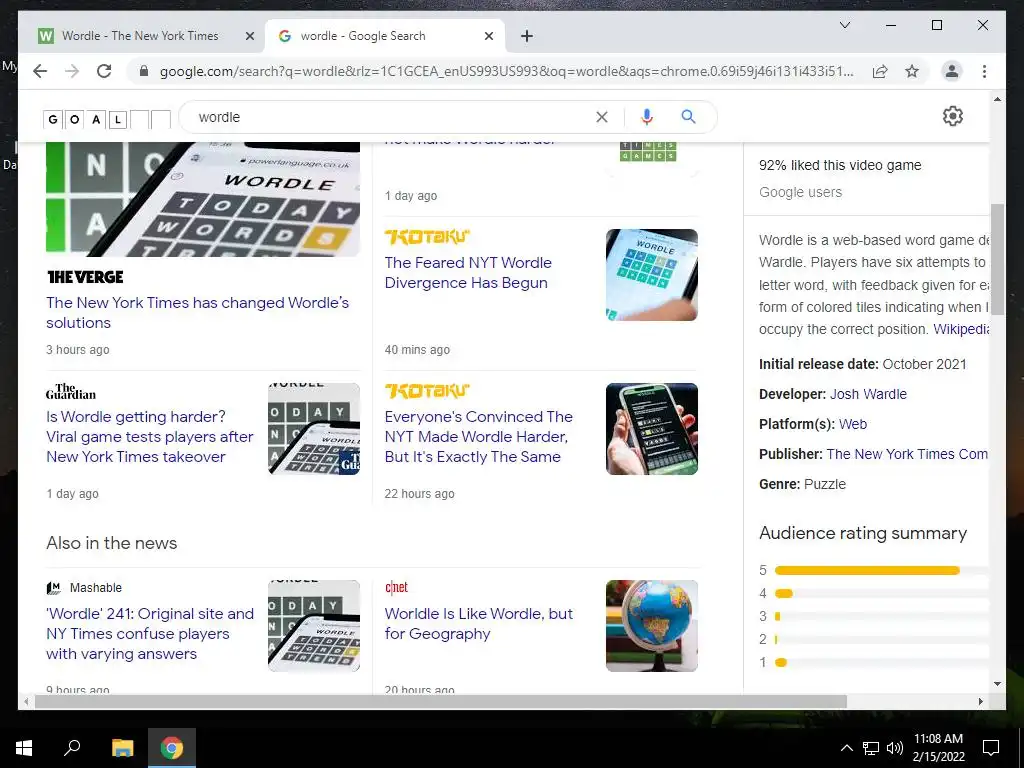Click the '92% liked this video game' text

(x=840, y=165)
